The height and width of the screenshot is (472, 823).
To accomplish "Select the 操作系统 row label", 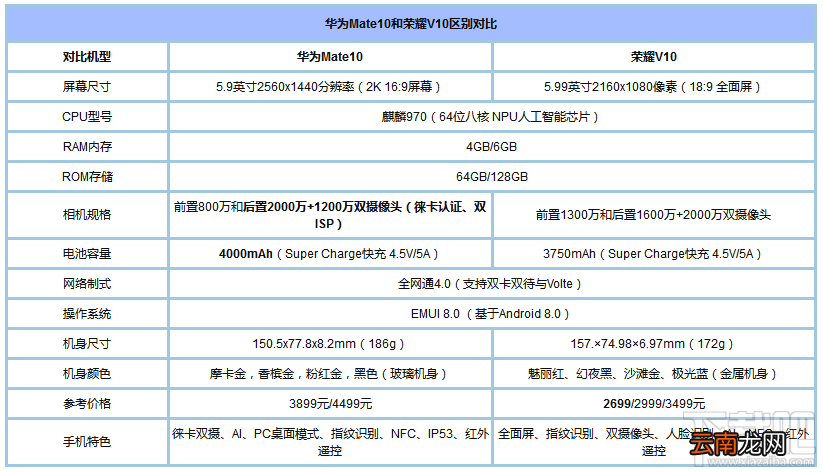I will coord(87,313).
